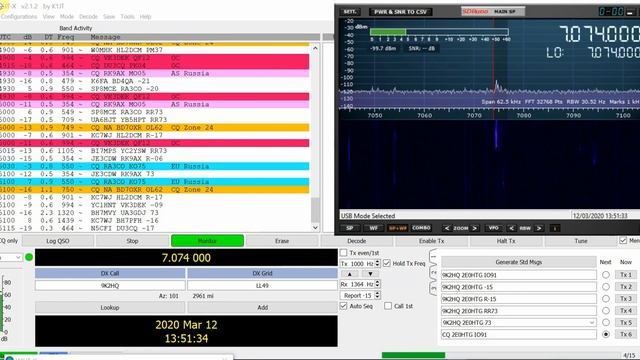Adjust the Rx 1364 Hz spinner
Image resolution: width=640 pixels, height=360 pixels.
[x=377, y=284]
